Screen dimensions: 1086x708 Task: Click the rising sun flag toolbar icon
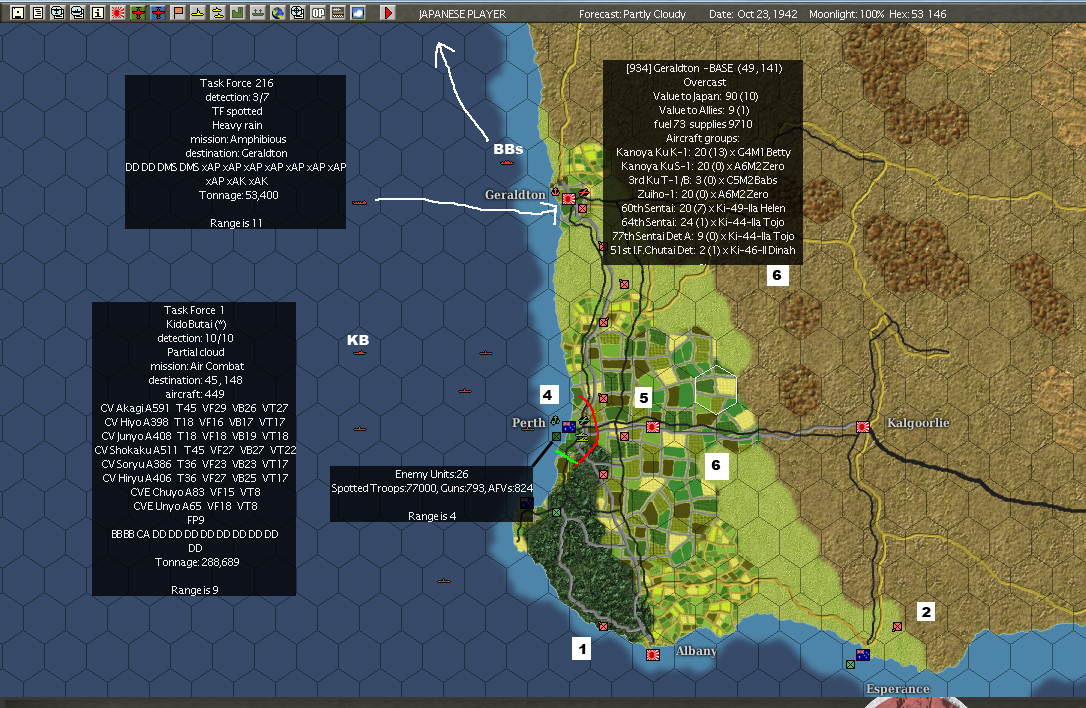pos(118,12)
